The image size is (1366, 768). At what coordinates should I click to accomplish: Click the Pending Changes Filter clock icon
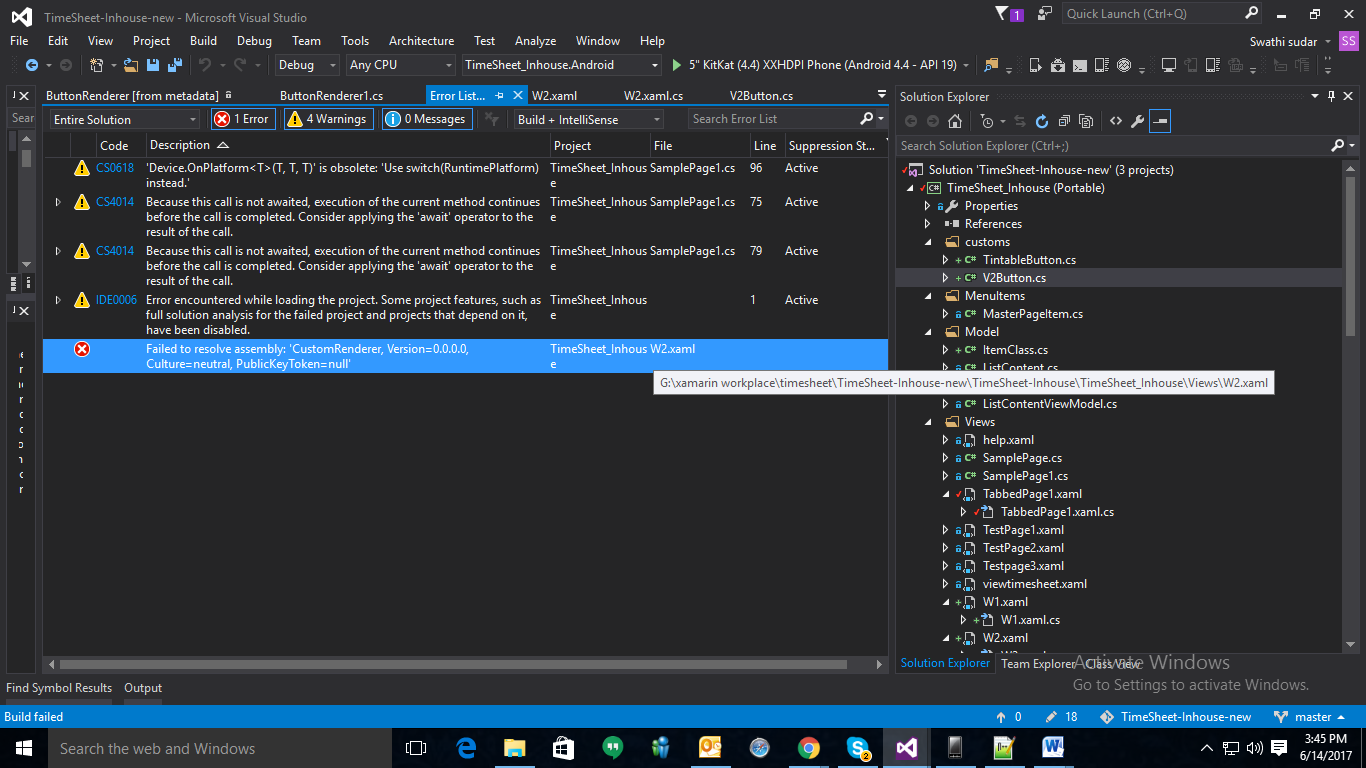[x=987, y=121]
